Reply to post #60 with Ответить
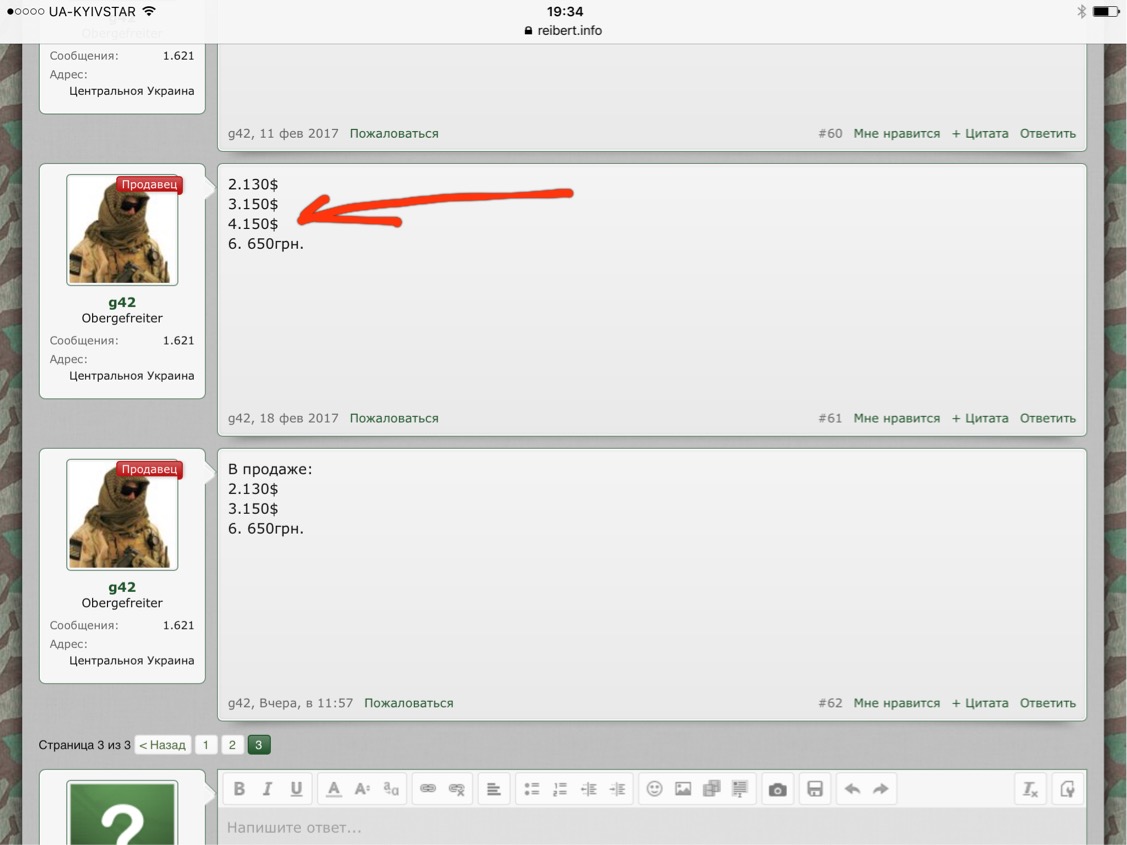 1048,134
